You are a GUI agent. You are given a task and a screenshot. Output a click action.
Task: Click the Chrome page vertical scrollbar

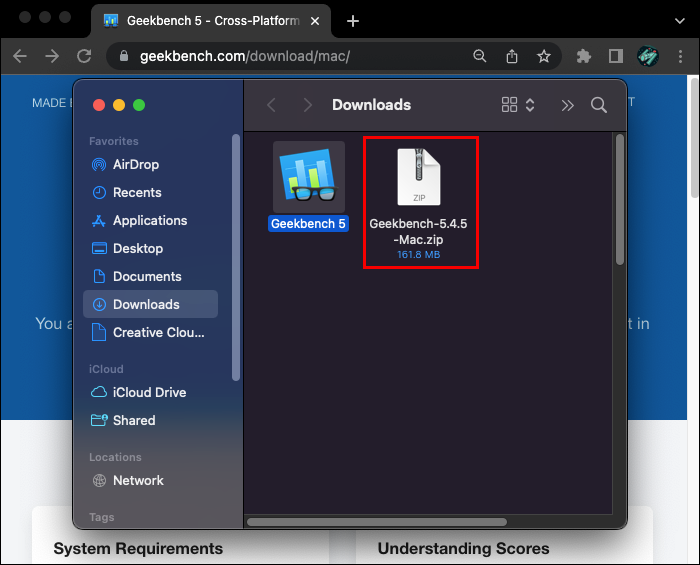point(695,137)
